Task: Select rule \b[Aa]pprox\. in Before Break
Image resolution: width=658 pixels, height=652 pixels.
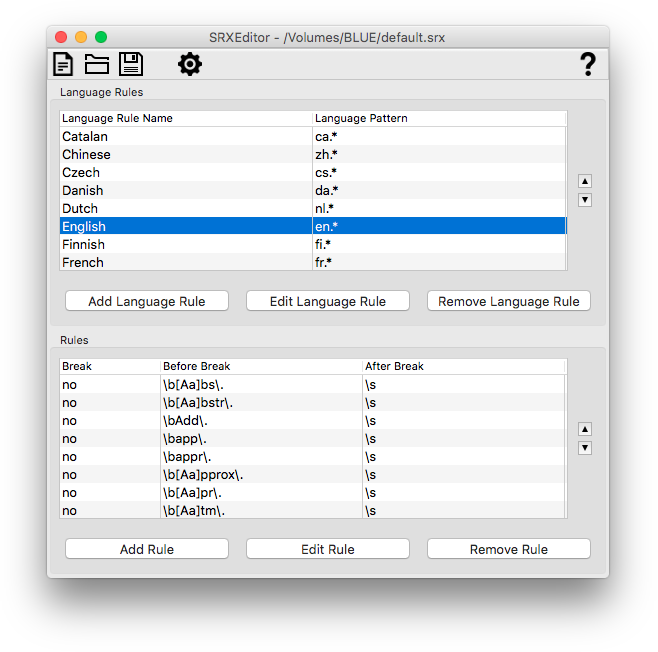Action: tap(261, 475)
